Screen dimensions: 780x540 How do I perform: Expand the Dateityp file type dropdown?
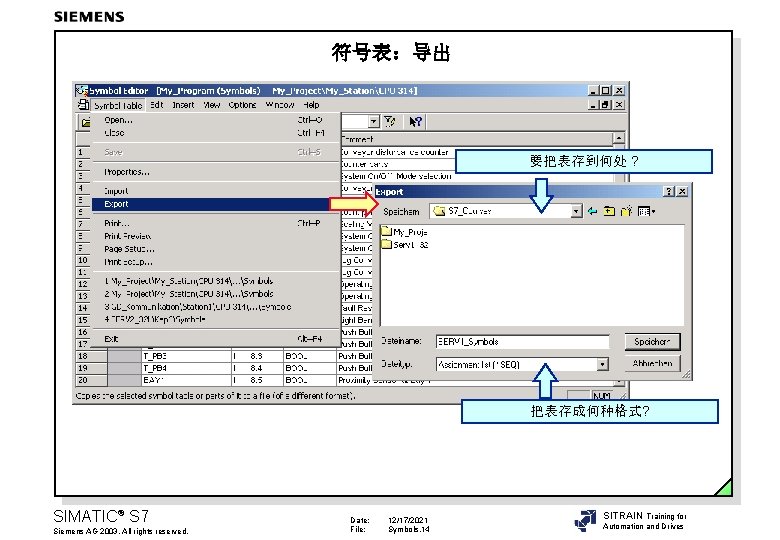(x=602, y=364)
